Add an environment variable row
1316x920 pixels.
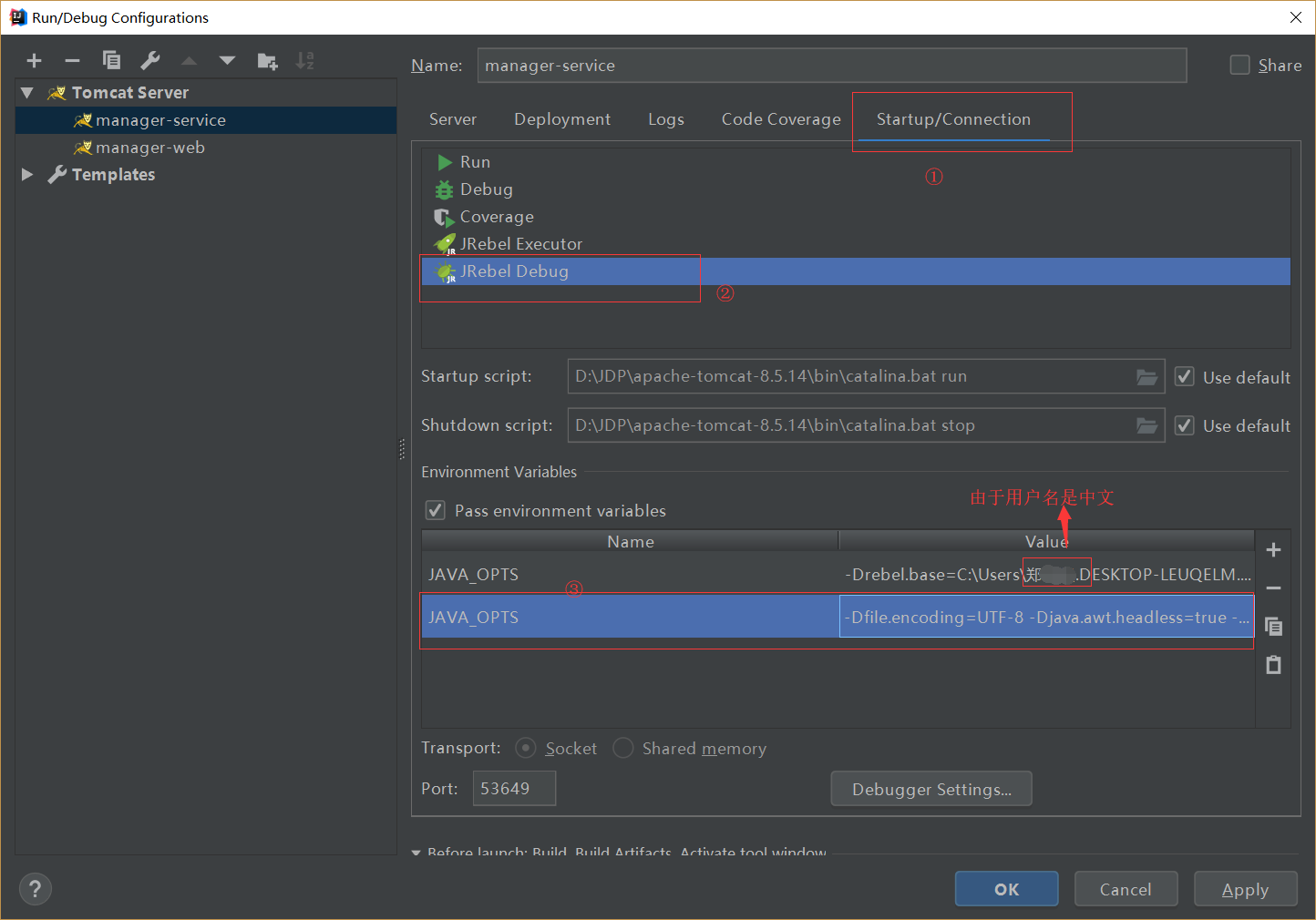pos(1274,549)
